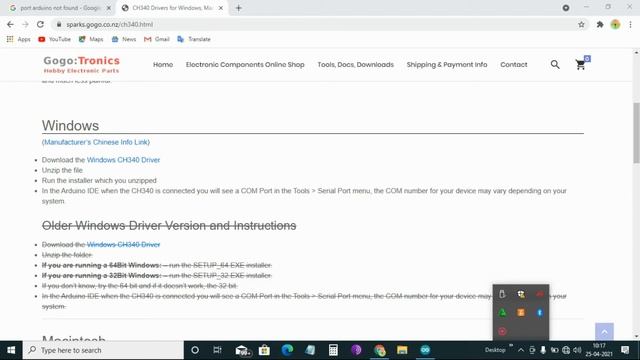Open the Windows Start menu

11,350
